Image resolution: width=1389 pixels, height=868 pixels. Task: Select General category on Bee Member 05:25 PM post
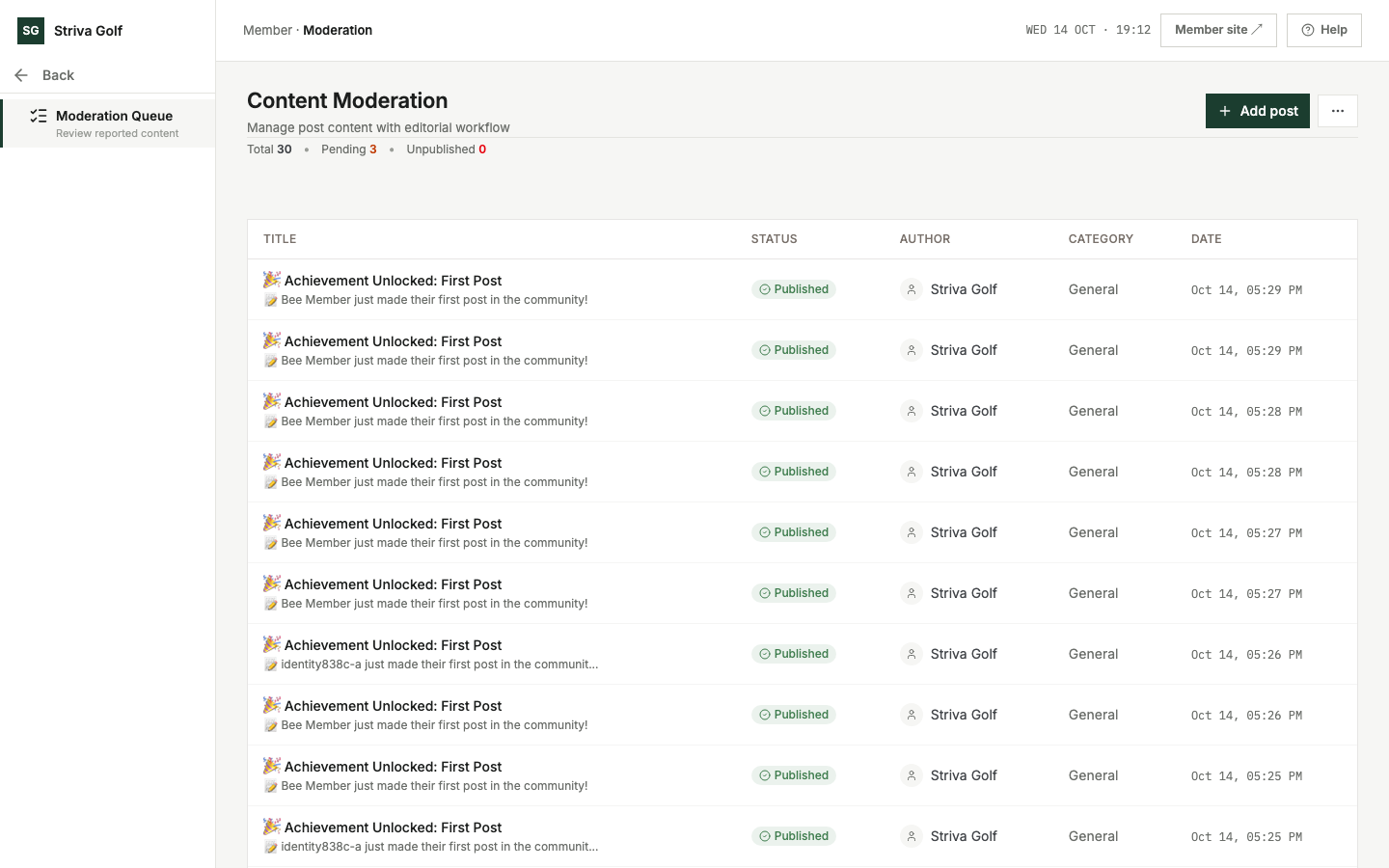(1093, 775)
